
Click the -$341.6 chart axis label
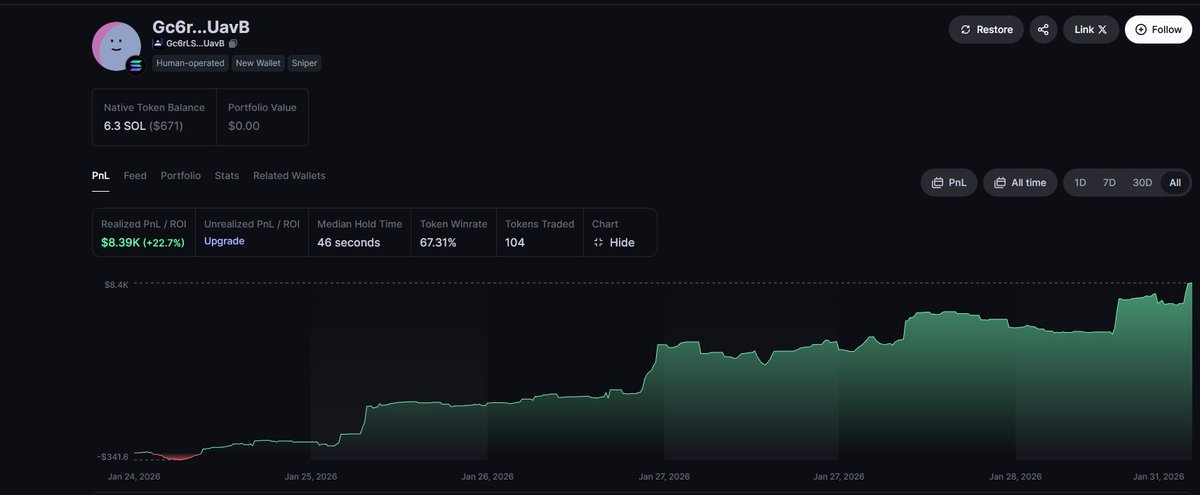pos(113,456)
